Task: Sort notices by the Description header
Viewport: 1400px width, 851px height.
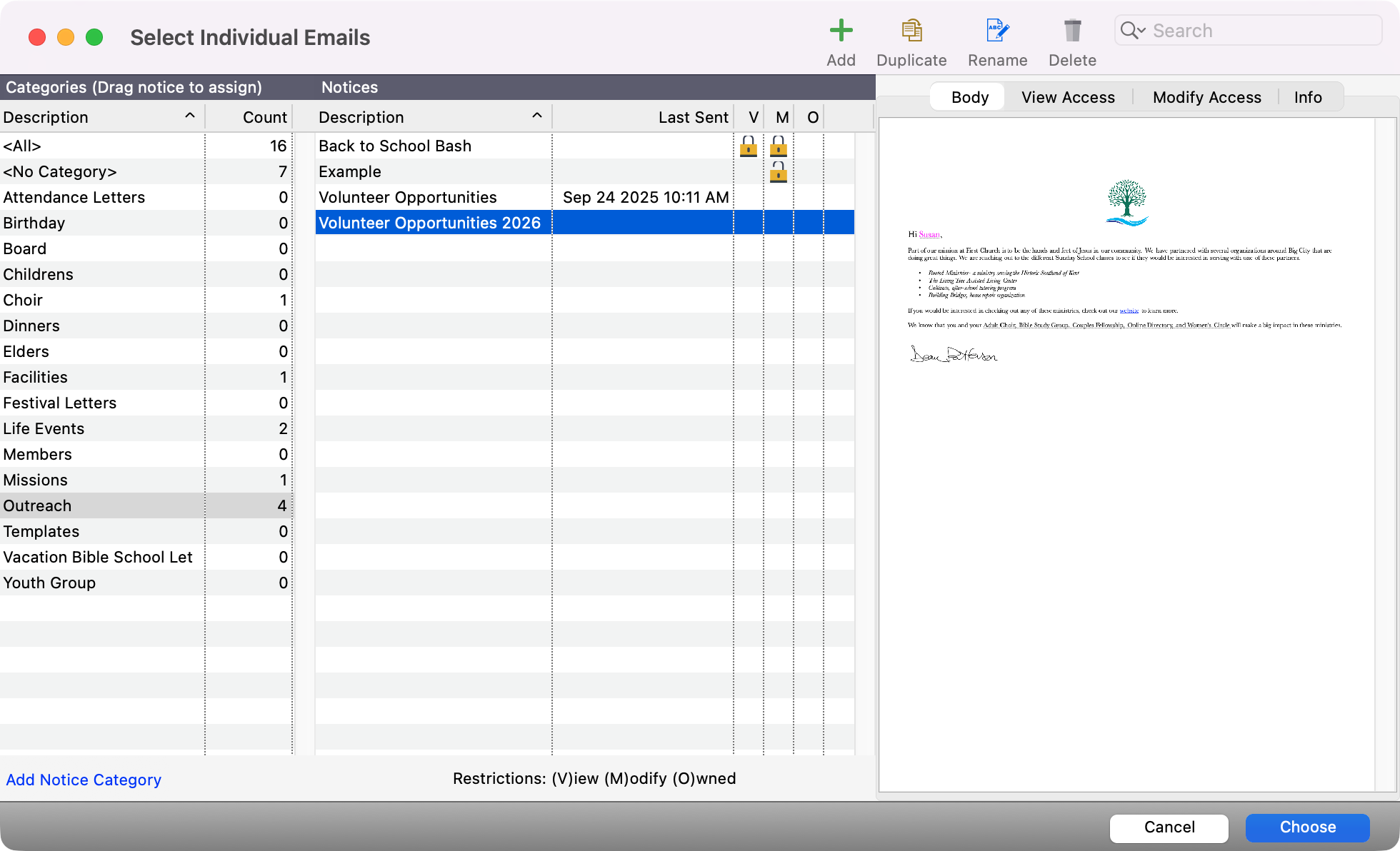Action: [x=434, y=117]
